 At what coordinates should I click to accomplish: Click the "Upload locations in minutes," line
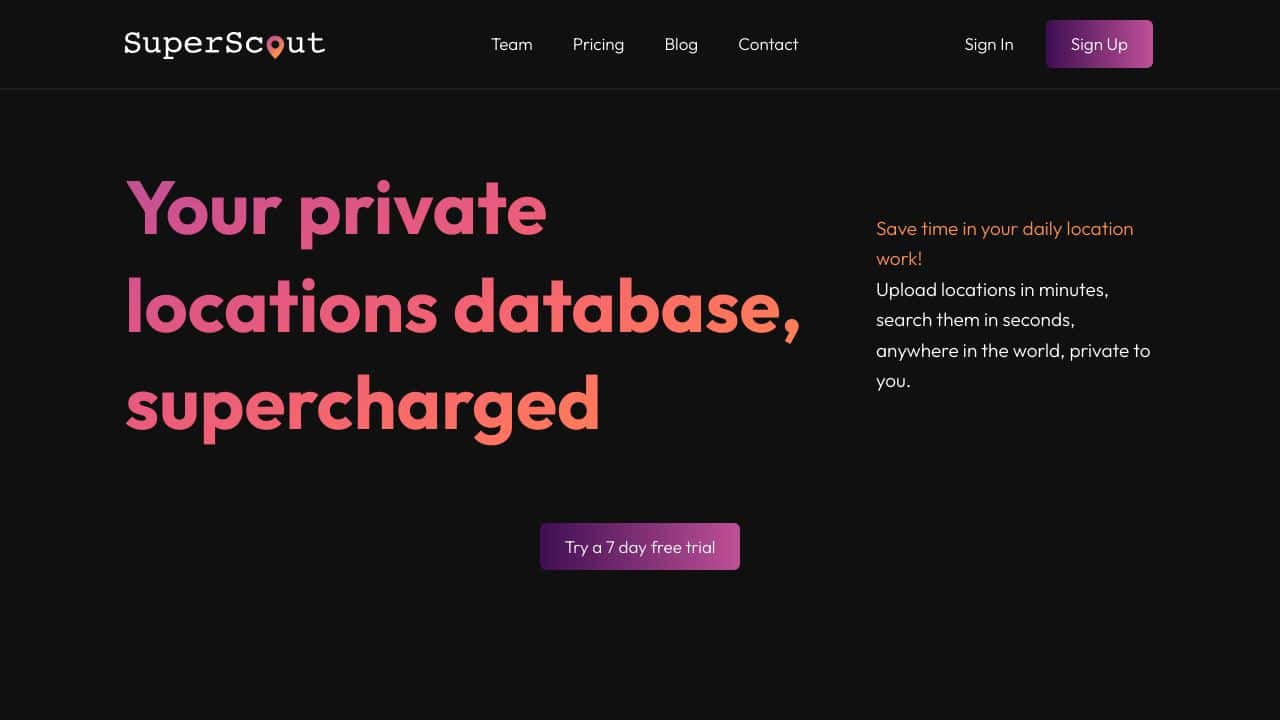[992, 290]
